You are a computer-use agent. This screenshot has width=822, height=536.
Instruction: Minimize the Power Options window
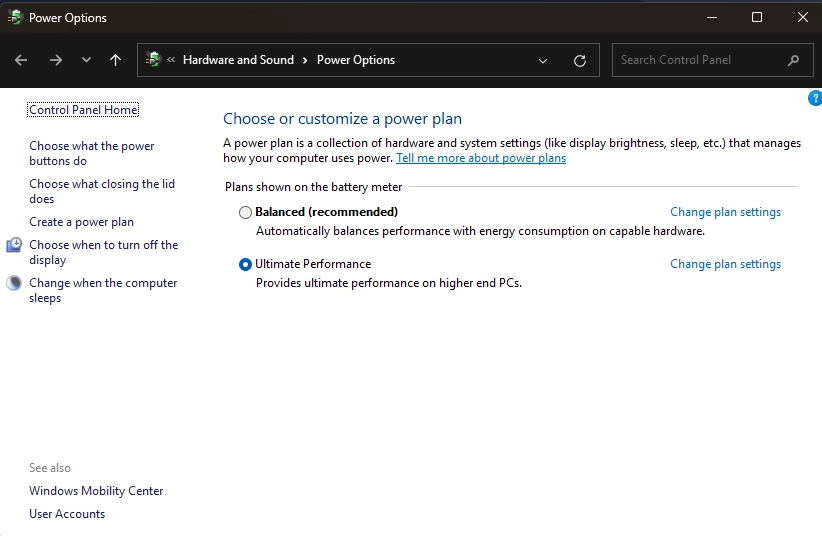(712, 17)
